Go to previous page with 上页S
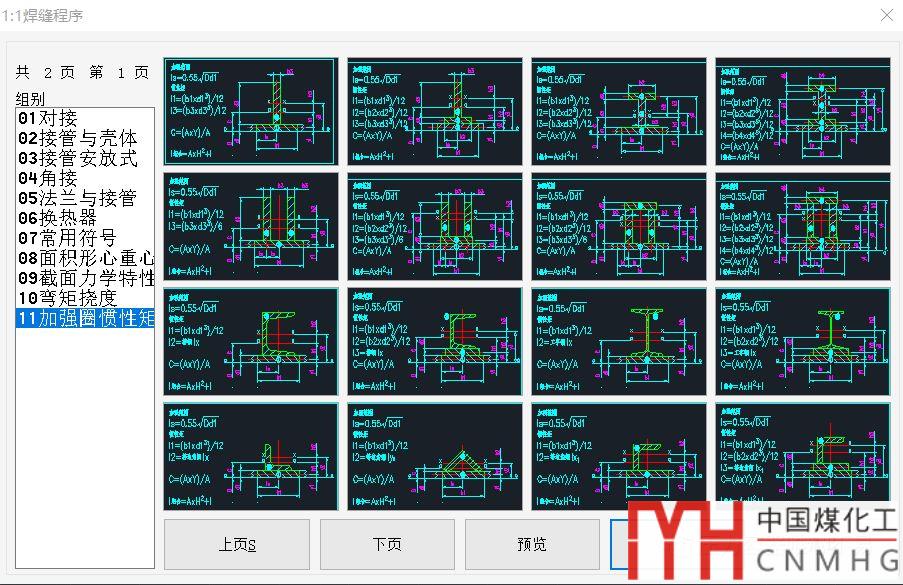 tap(237, 545)
